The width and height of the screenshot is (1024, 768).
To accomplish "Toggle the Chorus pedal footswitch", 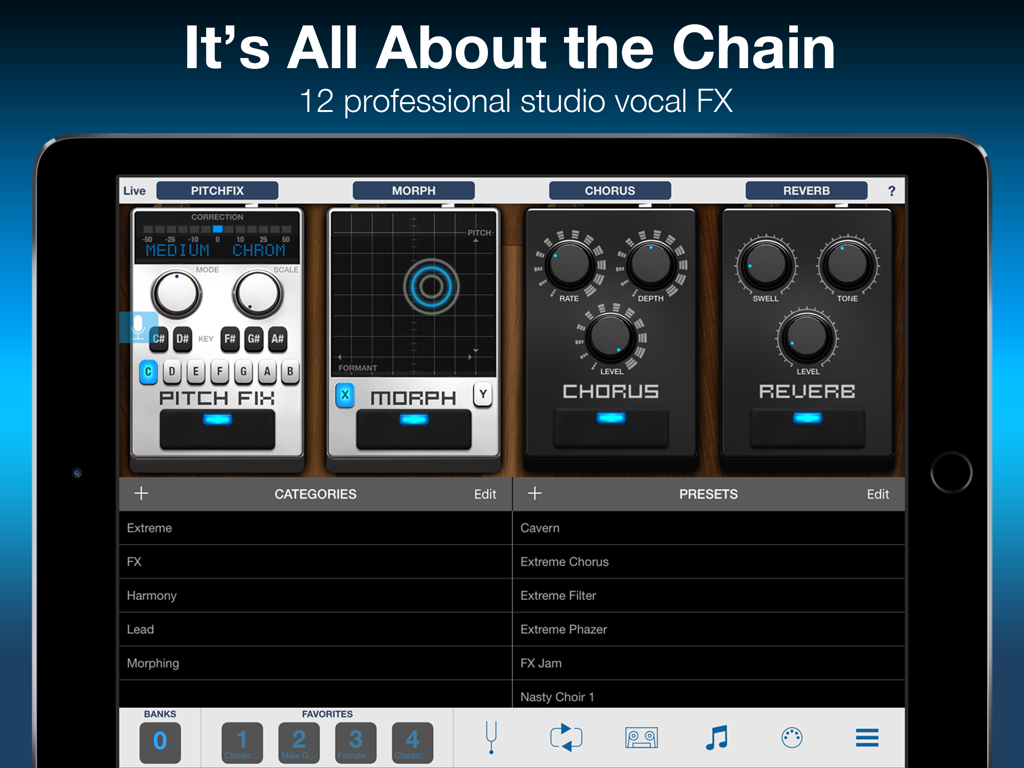I will point(610,428).
